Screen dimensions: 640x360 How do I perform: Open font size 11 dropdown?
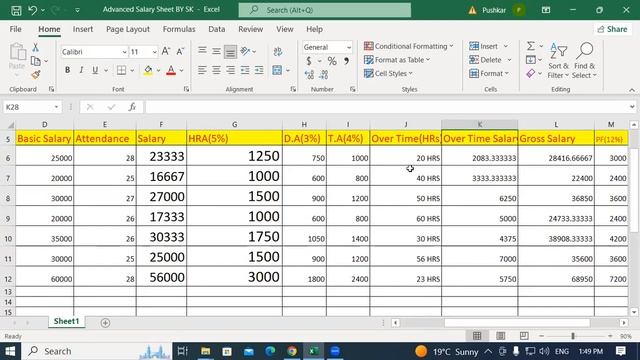[154, 52]
